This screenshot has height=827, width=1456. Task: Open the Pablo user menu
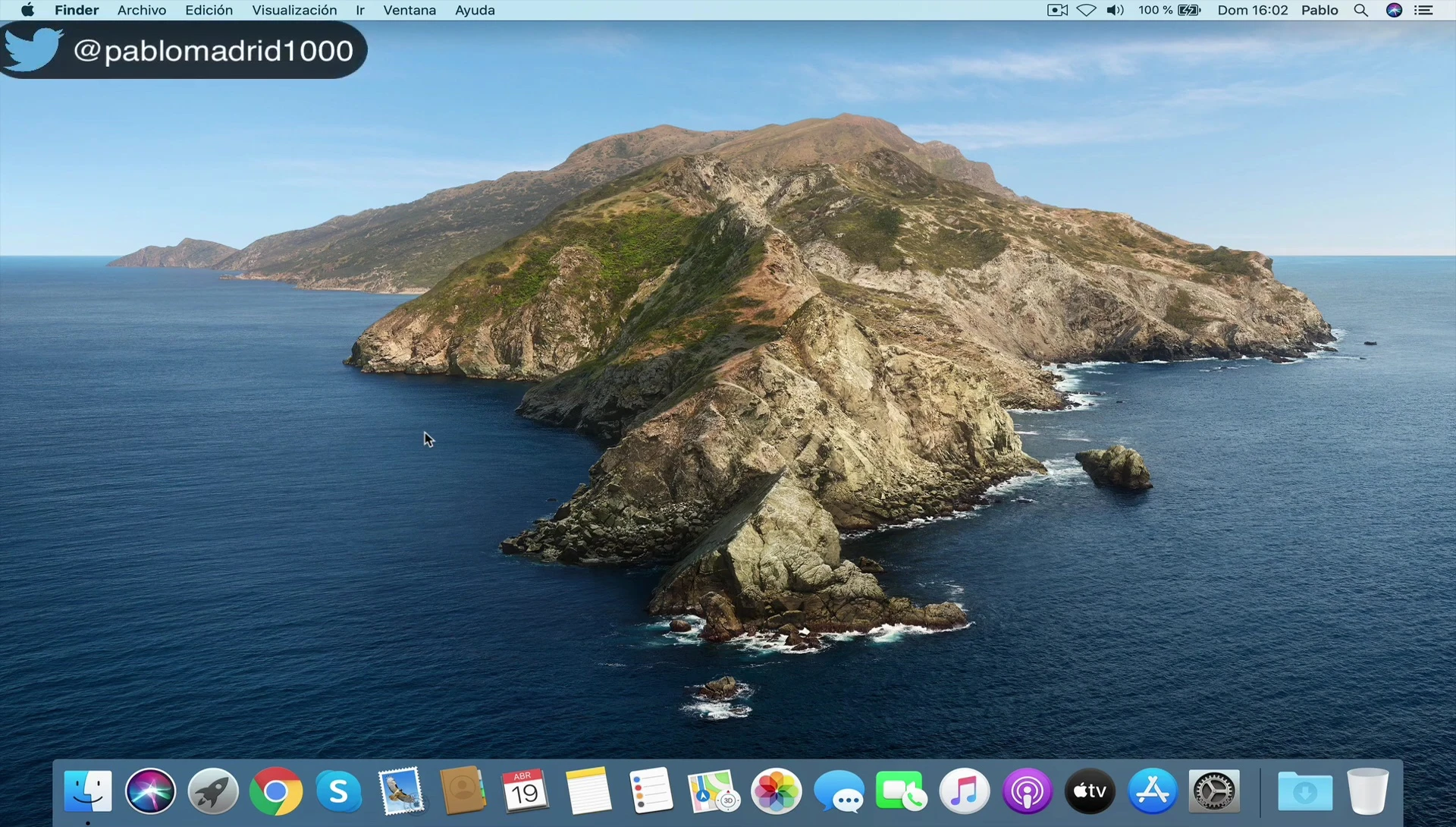tap(1319, 10)
